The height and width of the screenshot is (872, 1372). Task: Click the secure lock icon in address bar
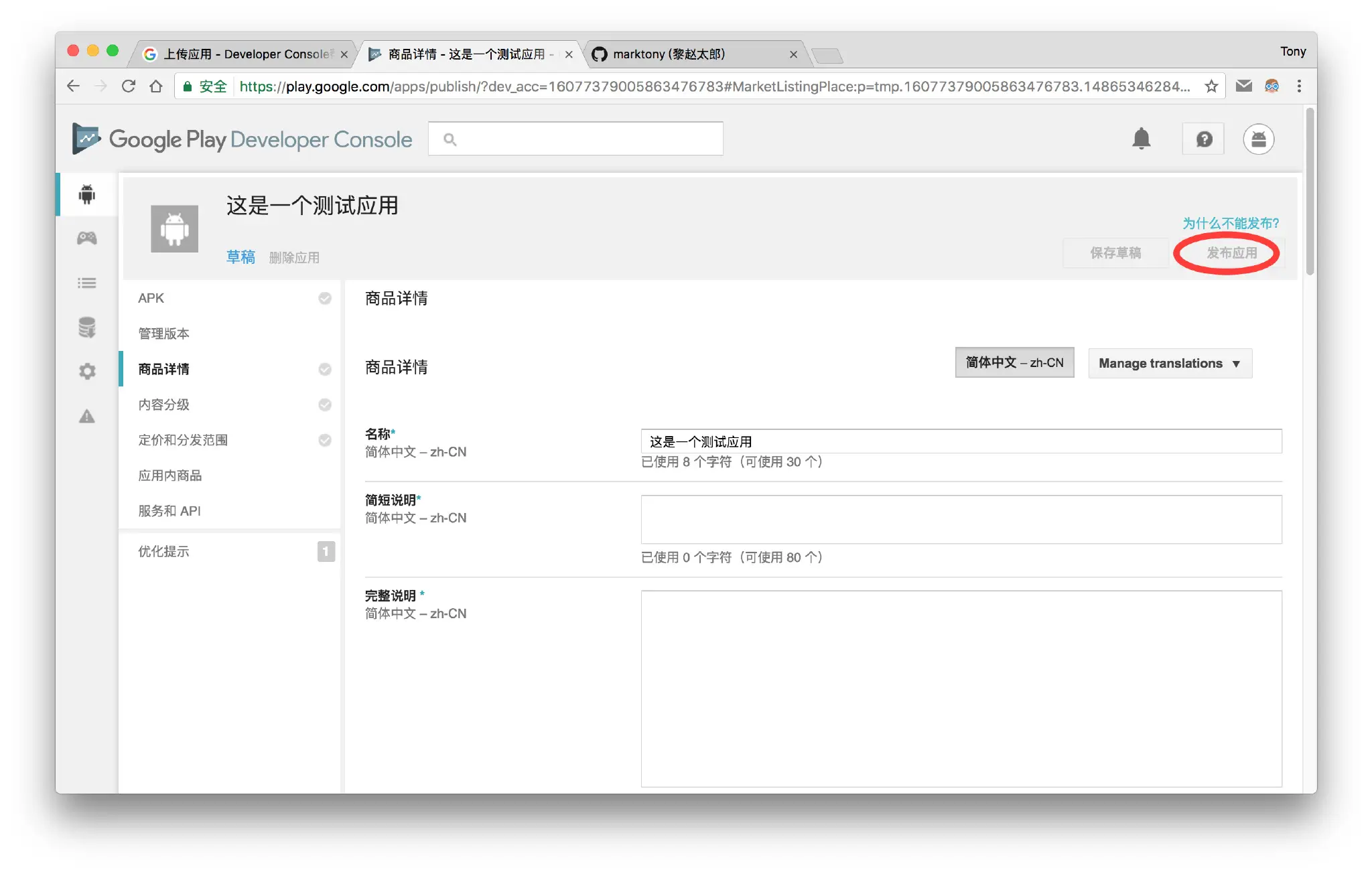pyautogui.click(x=188, y=86)
